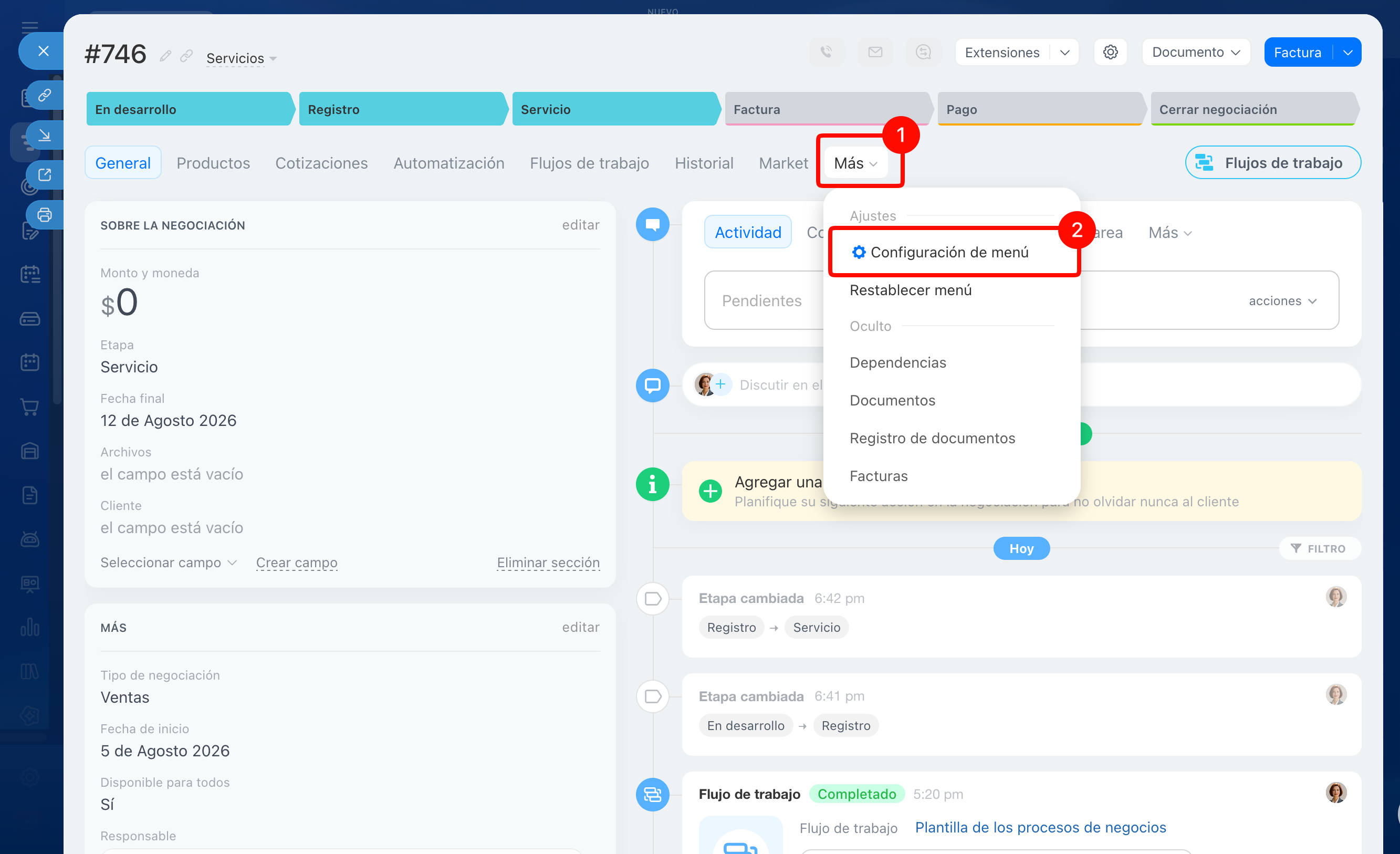1400x854 pixels.
Task: Open the Historial tab
Action: coord(704,163)
